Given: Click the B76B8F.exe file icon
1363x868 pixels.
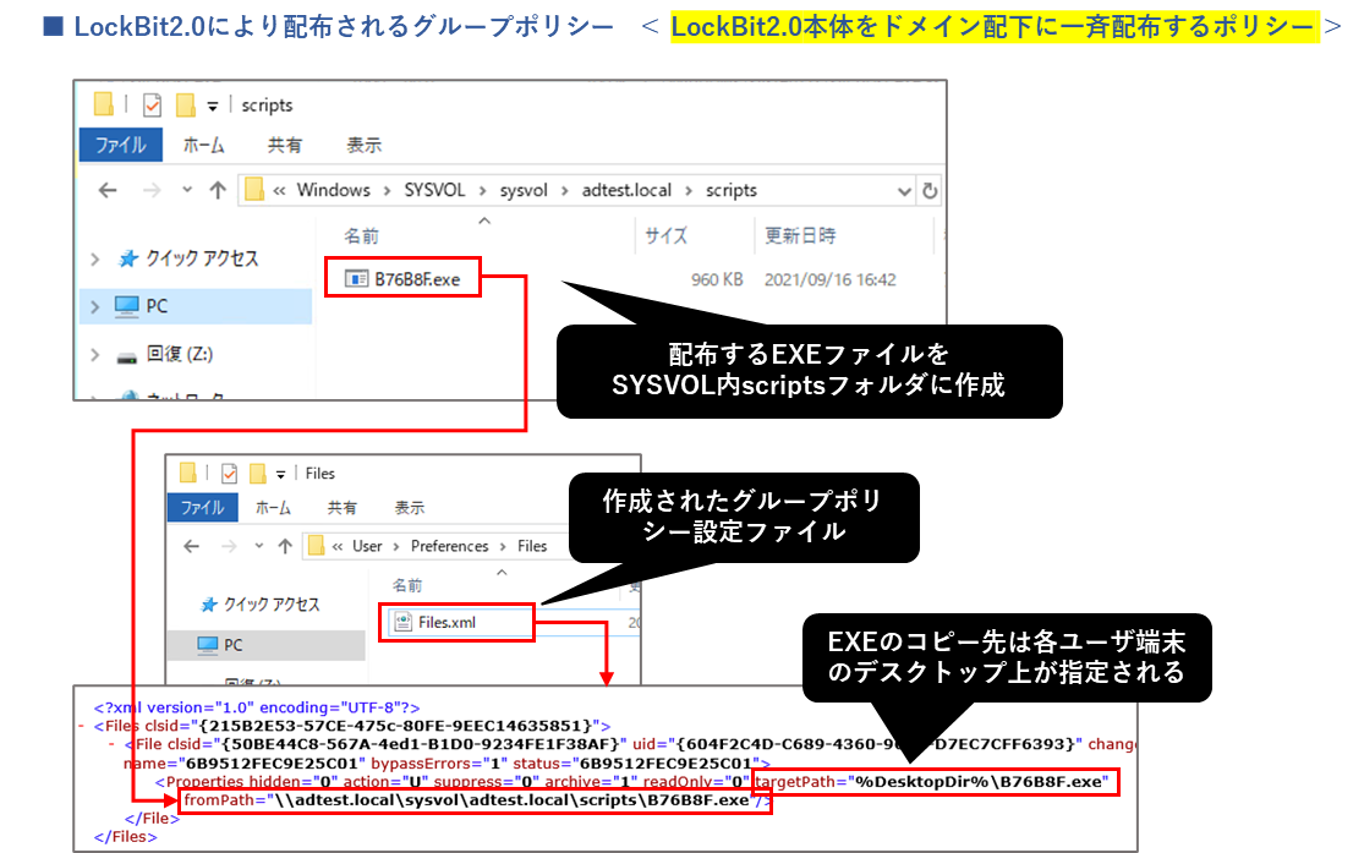Looking at the screenshot, I should point(356,280).
